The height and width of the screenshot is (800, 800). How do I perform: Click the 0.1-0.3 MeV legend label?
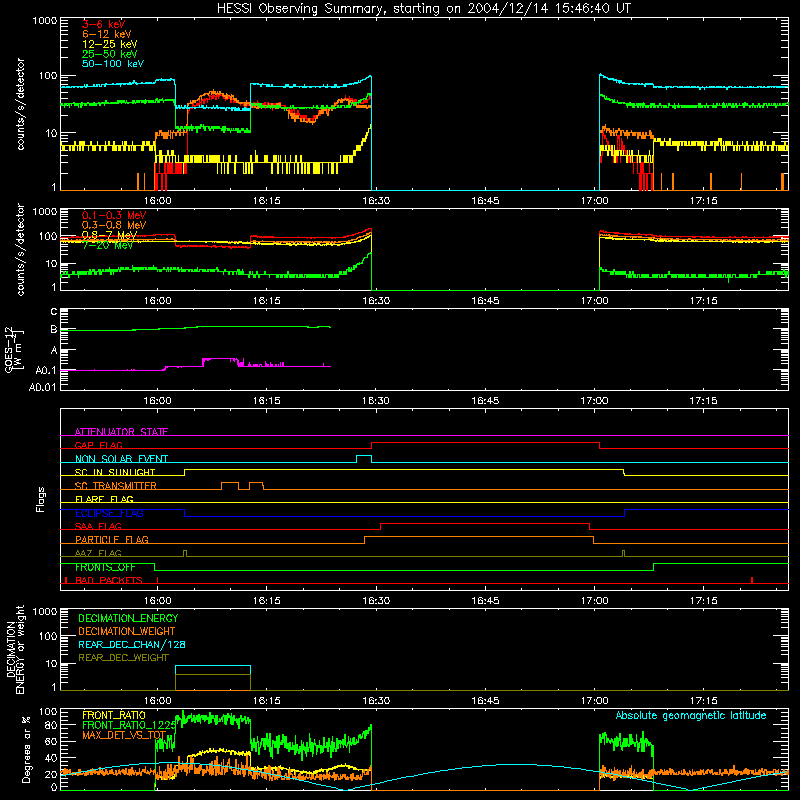(114, 215)
